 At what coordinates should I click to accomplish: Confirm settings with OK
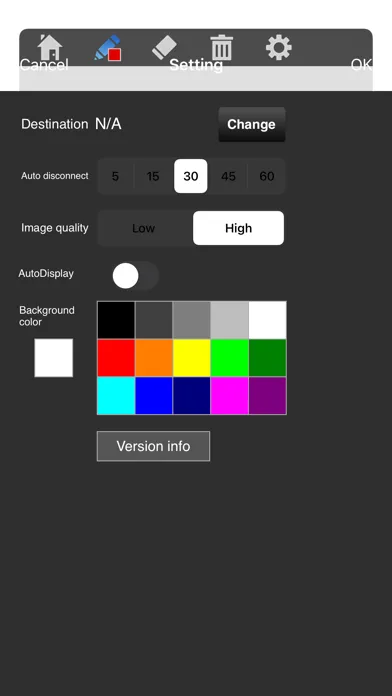coord(361,65)
